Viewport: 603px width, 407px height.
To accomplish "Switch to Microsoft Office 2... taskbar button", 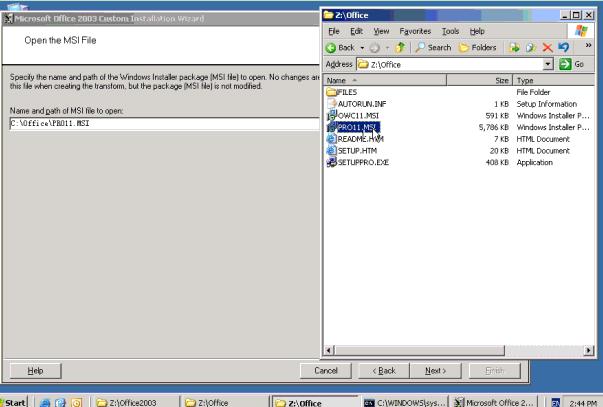I will click(494, 402).
